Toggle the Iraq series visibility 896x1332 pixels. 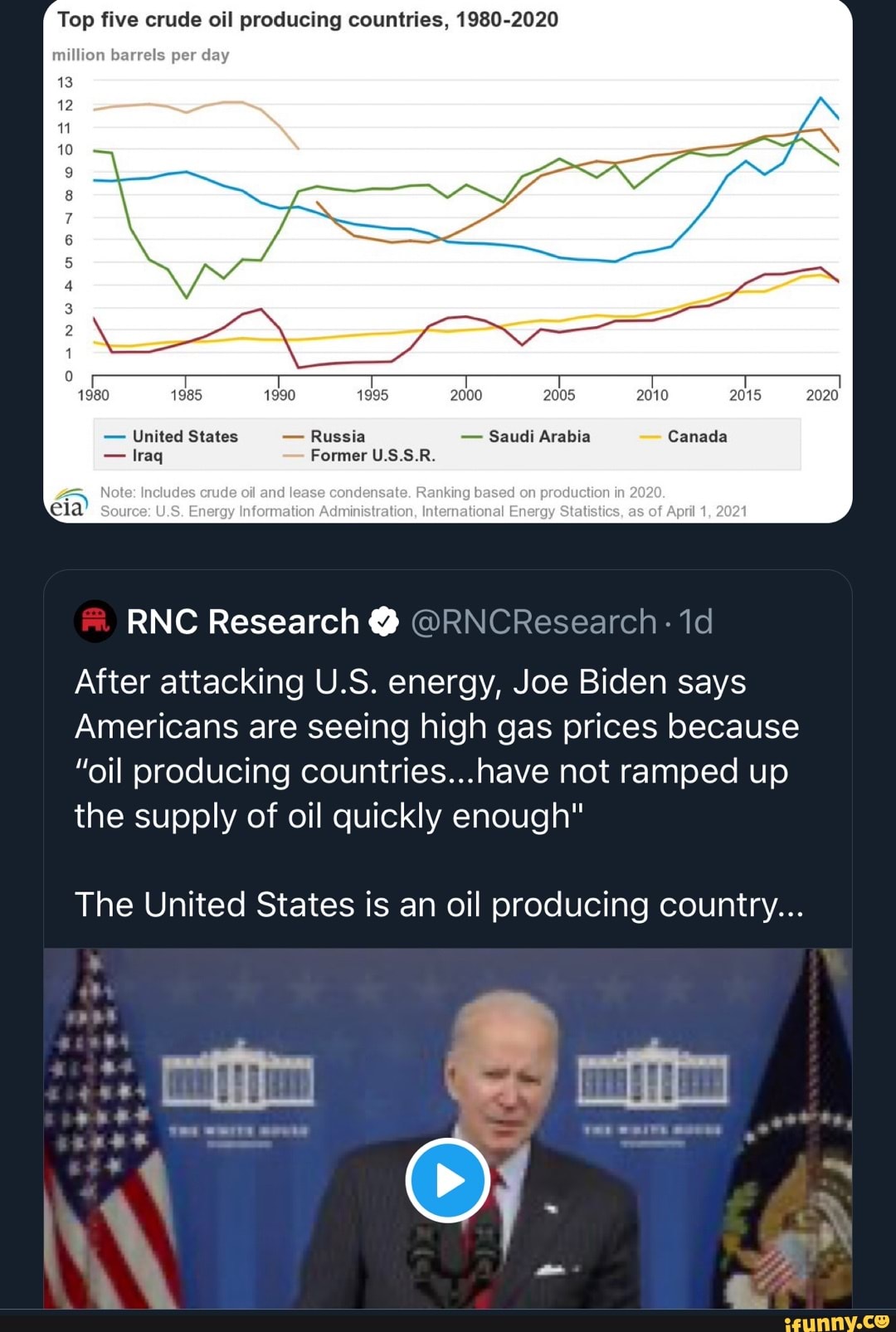[x=114, y=456]
